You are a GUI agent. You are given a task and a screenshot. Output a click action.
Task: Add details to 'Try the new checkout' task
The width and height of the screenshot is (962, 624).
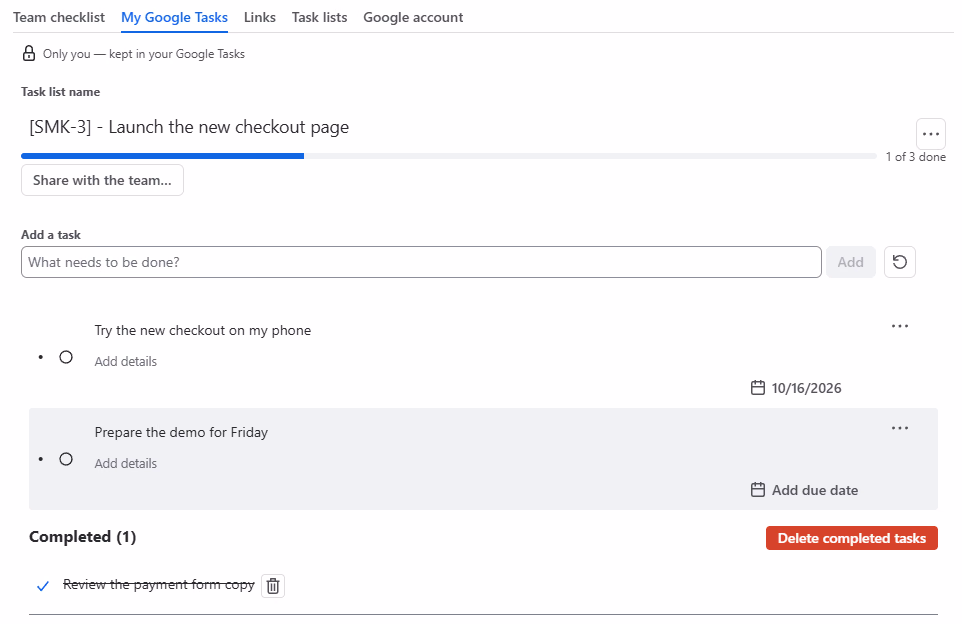coord(126,361)
